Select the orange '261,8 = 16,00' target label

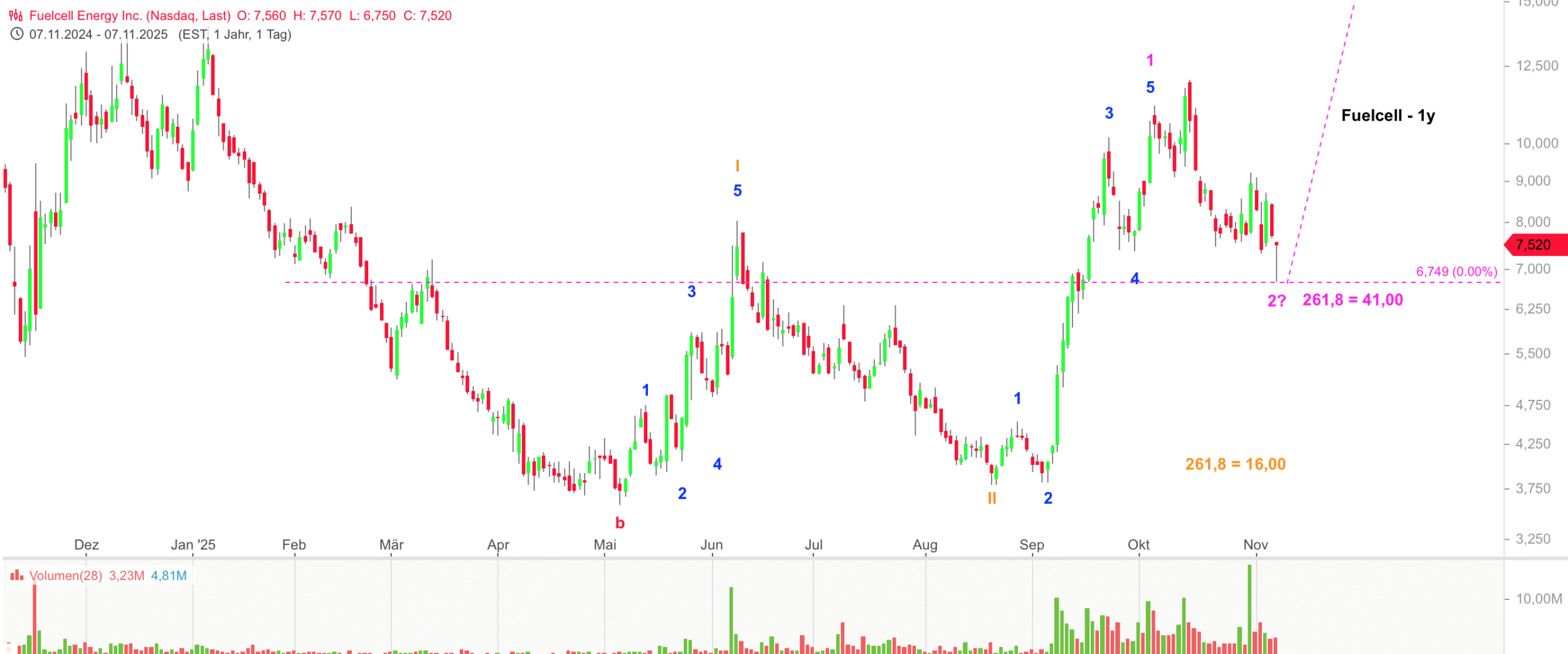click(1235, 464)
